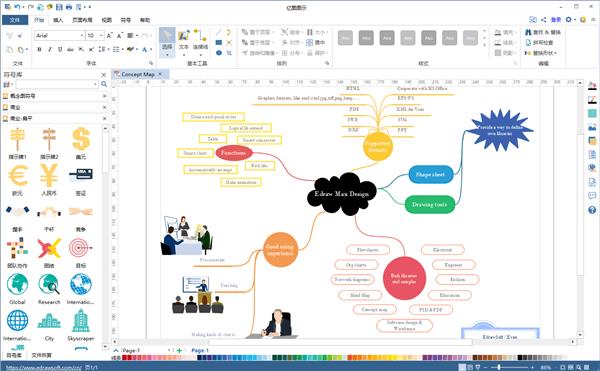Viewport: 600px width, 371px height.
Task: Select the Research globe symbol
Action: (x=49, y=289)
